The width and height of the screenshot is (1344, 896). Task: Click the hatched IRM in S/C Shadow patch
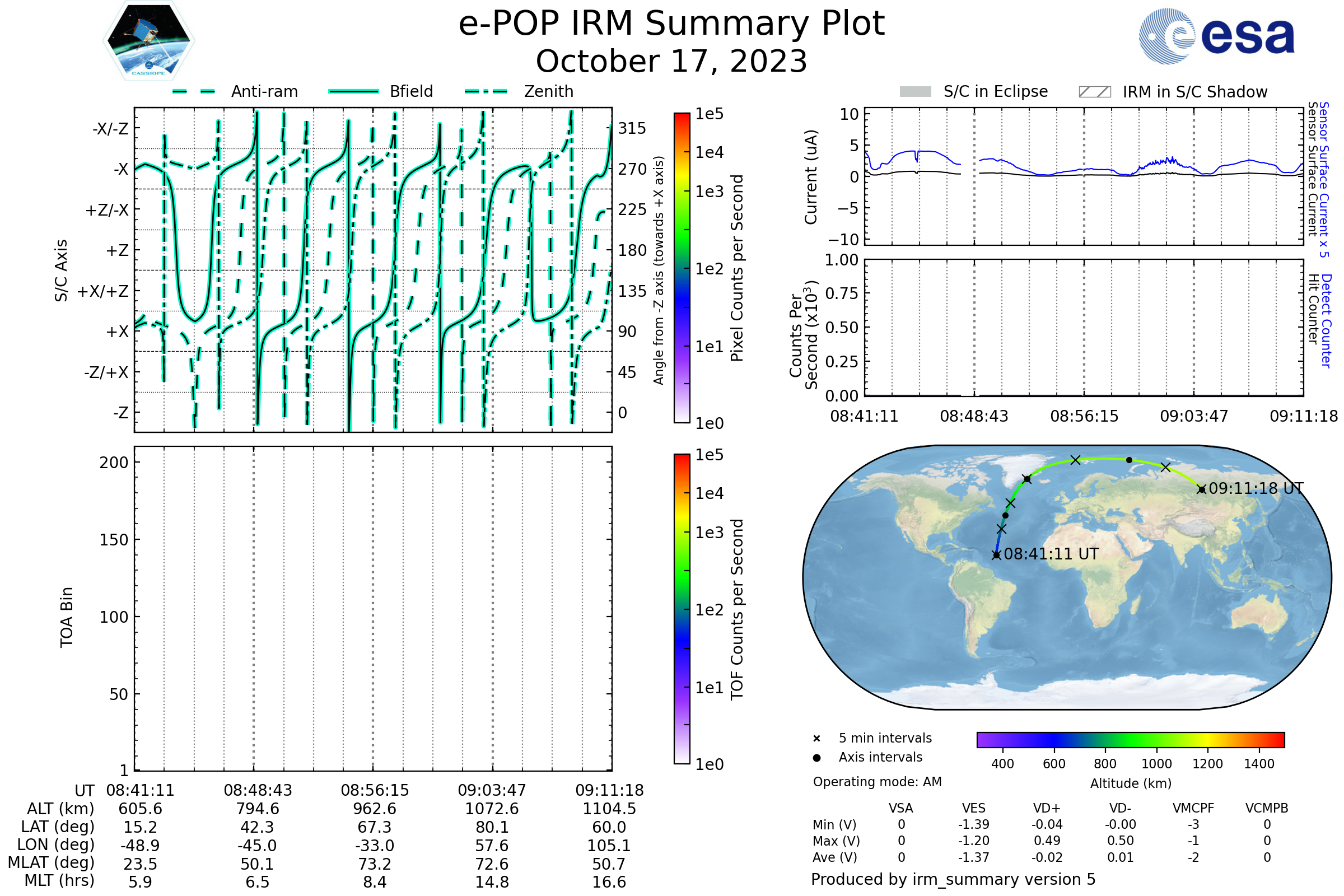(x=1094, y=92)
